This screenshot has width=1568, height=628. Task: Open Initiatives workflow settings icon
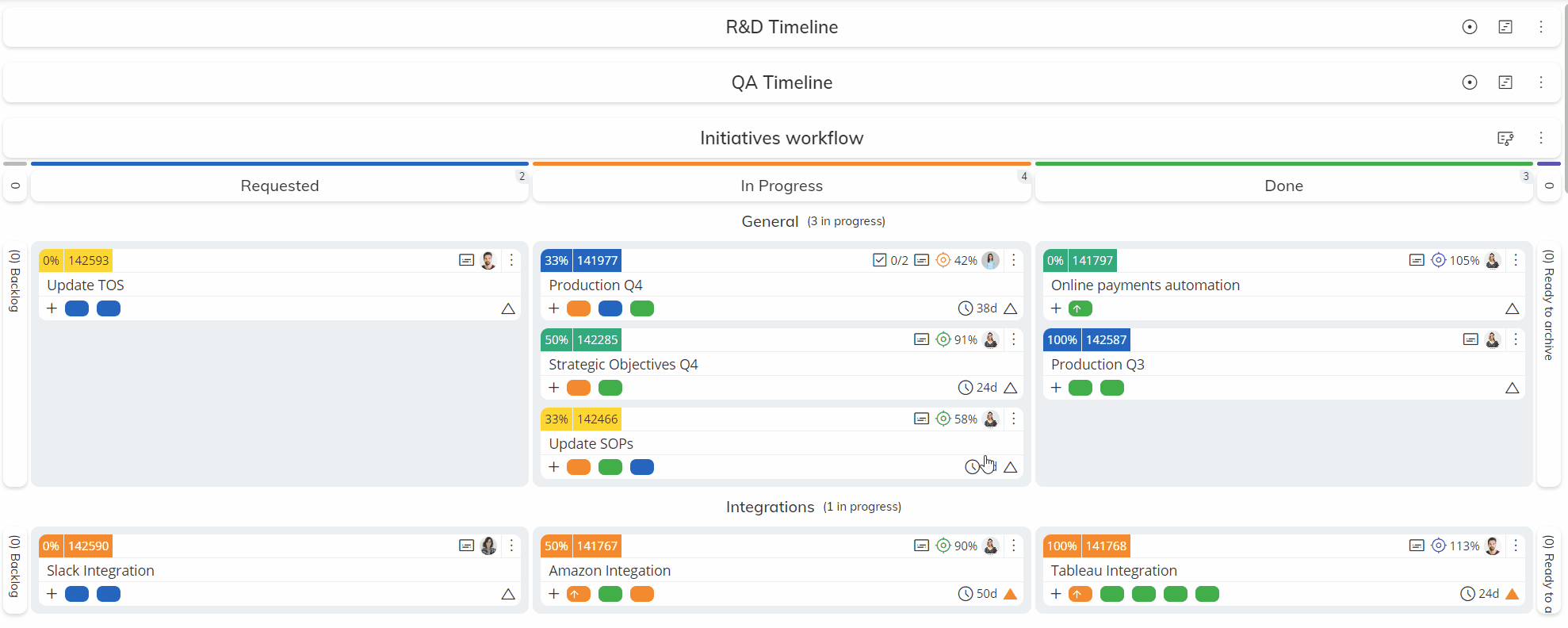[x=1505, y=138]
